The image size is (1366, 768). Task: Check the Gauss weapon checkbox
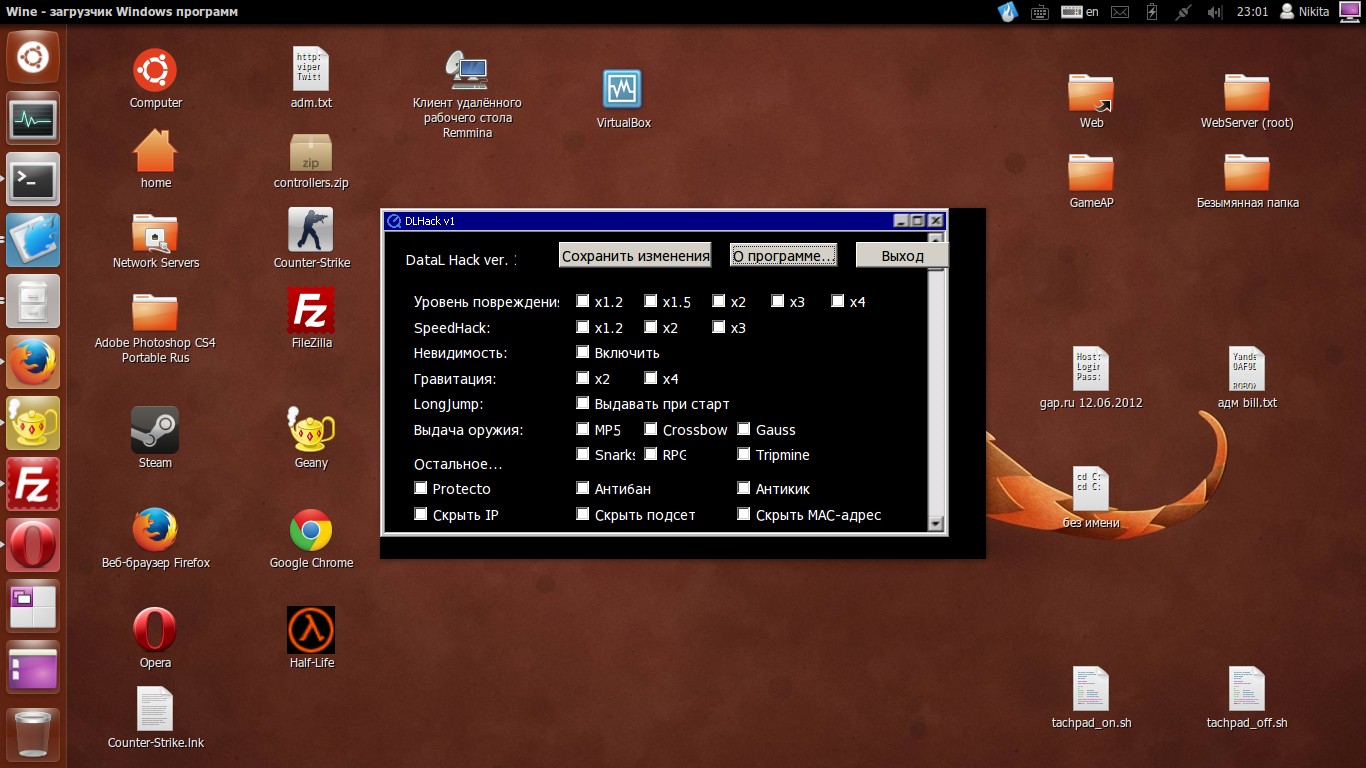tap(744, 429)
